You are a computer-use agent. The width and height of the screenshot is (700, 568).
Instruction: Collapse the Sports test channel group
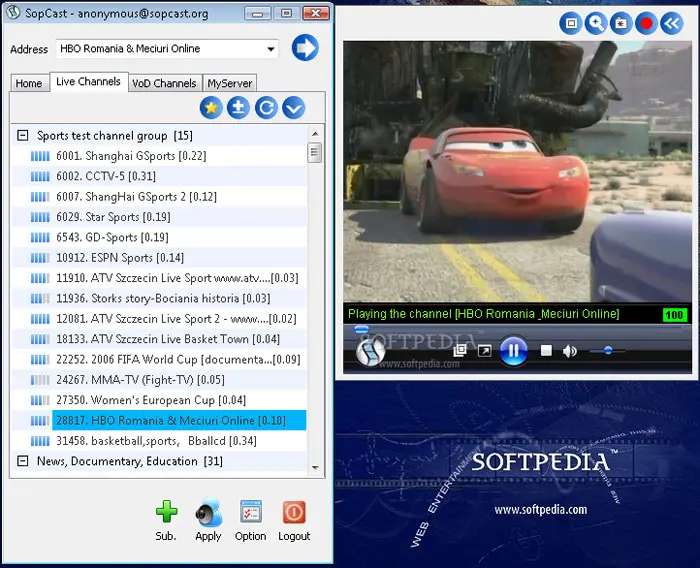(22, 135)
